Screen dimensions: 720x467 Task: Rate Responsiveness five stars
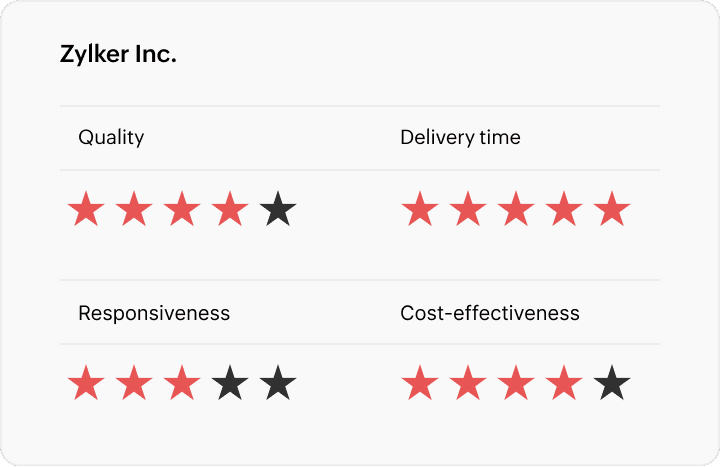pyautogui.click(x=278, y=383)
